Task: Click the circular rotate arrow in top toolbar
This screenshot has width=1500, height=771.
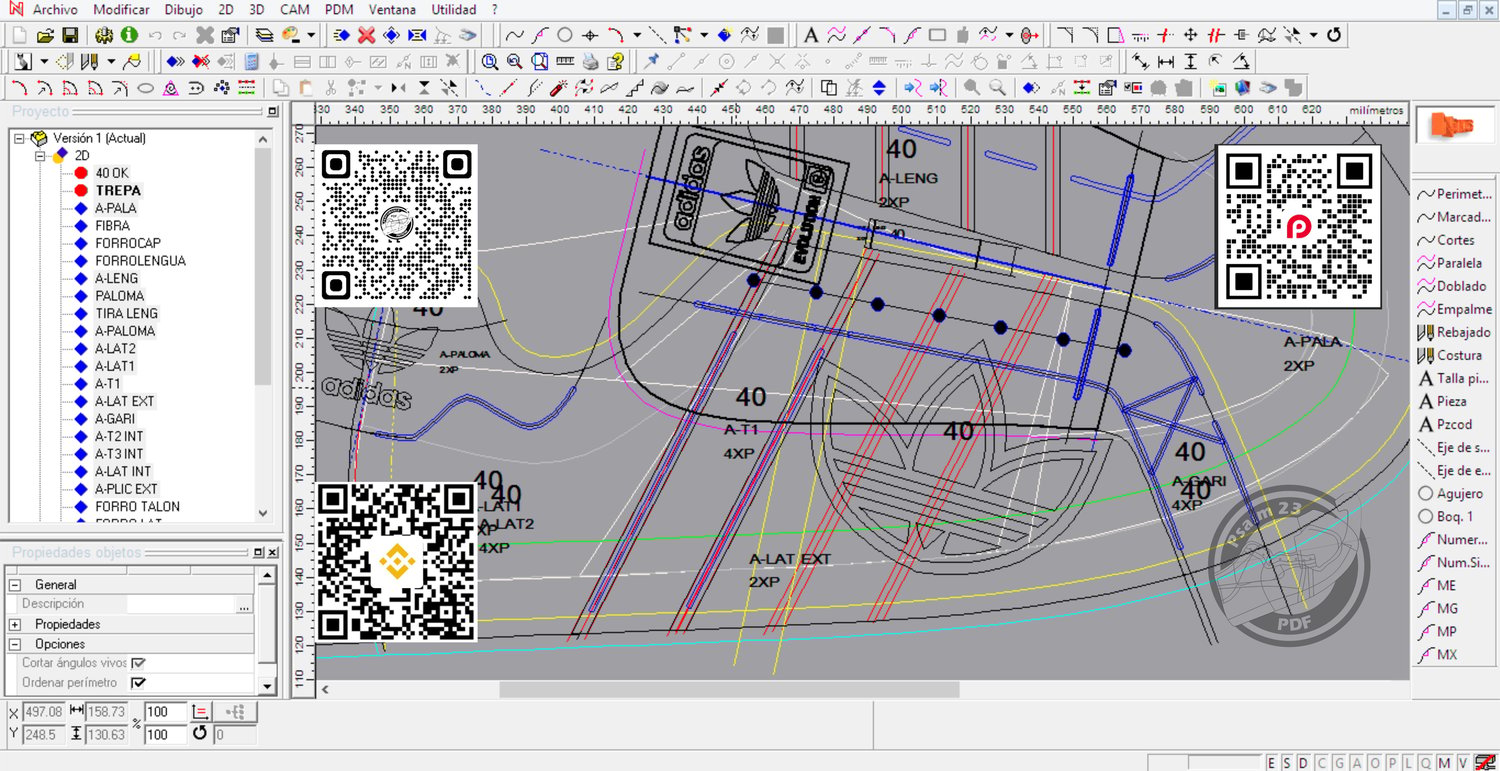Action: coord(1333,35)
